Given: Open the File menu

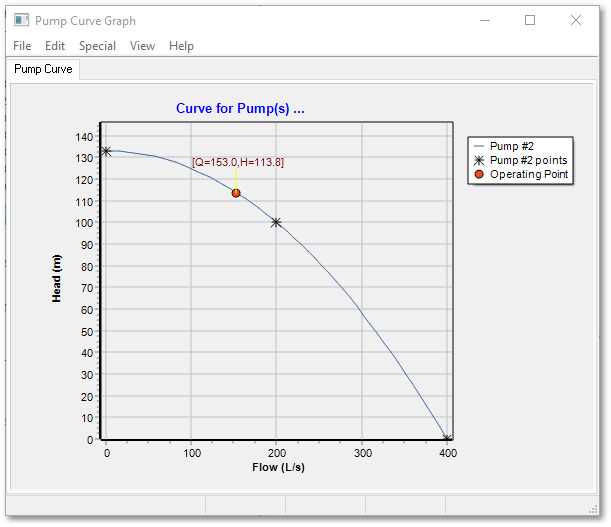Looking at the screenshot, I should point(22,46).
